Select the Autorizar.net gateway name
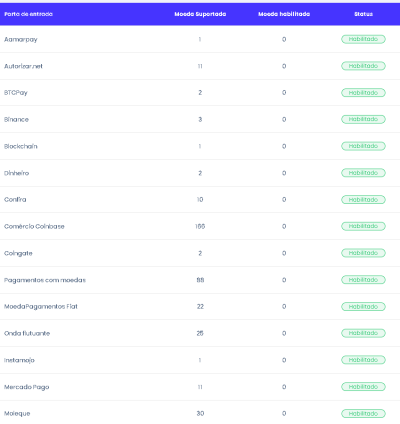This screenshot has height=424, width=400. pyautogui.click(x=23, y=66)
